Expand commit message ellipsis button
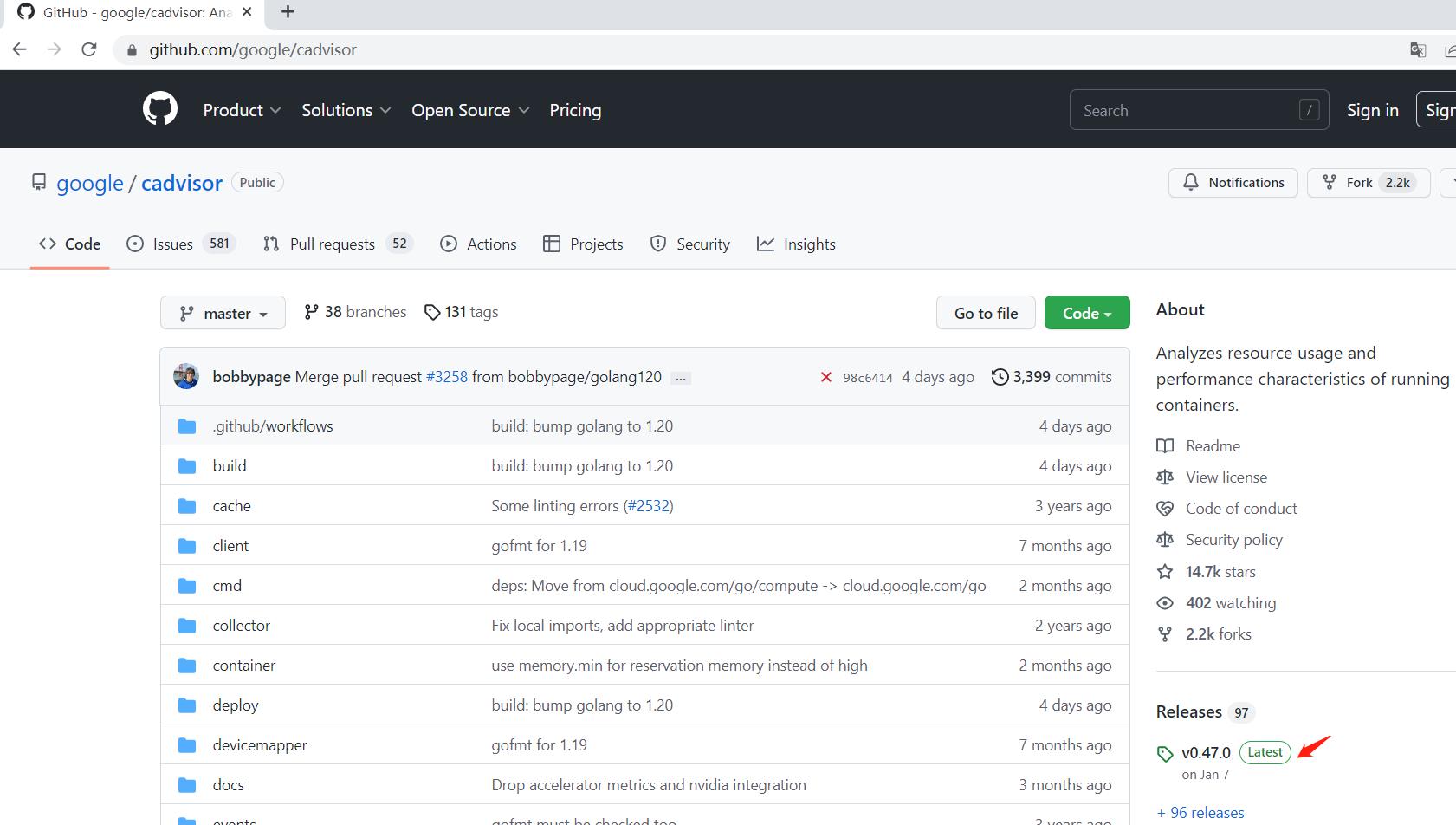This screenshot has height=825, width=1456. (x=682, y=378)
